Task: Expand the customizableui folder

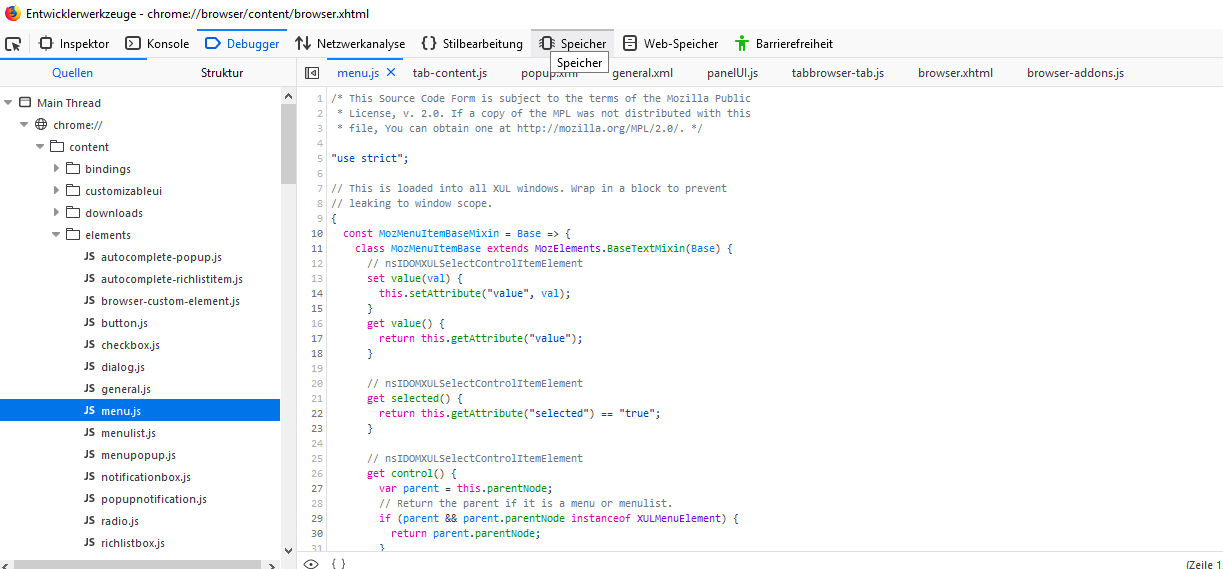Action: (57, 191)
